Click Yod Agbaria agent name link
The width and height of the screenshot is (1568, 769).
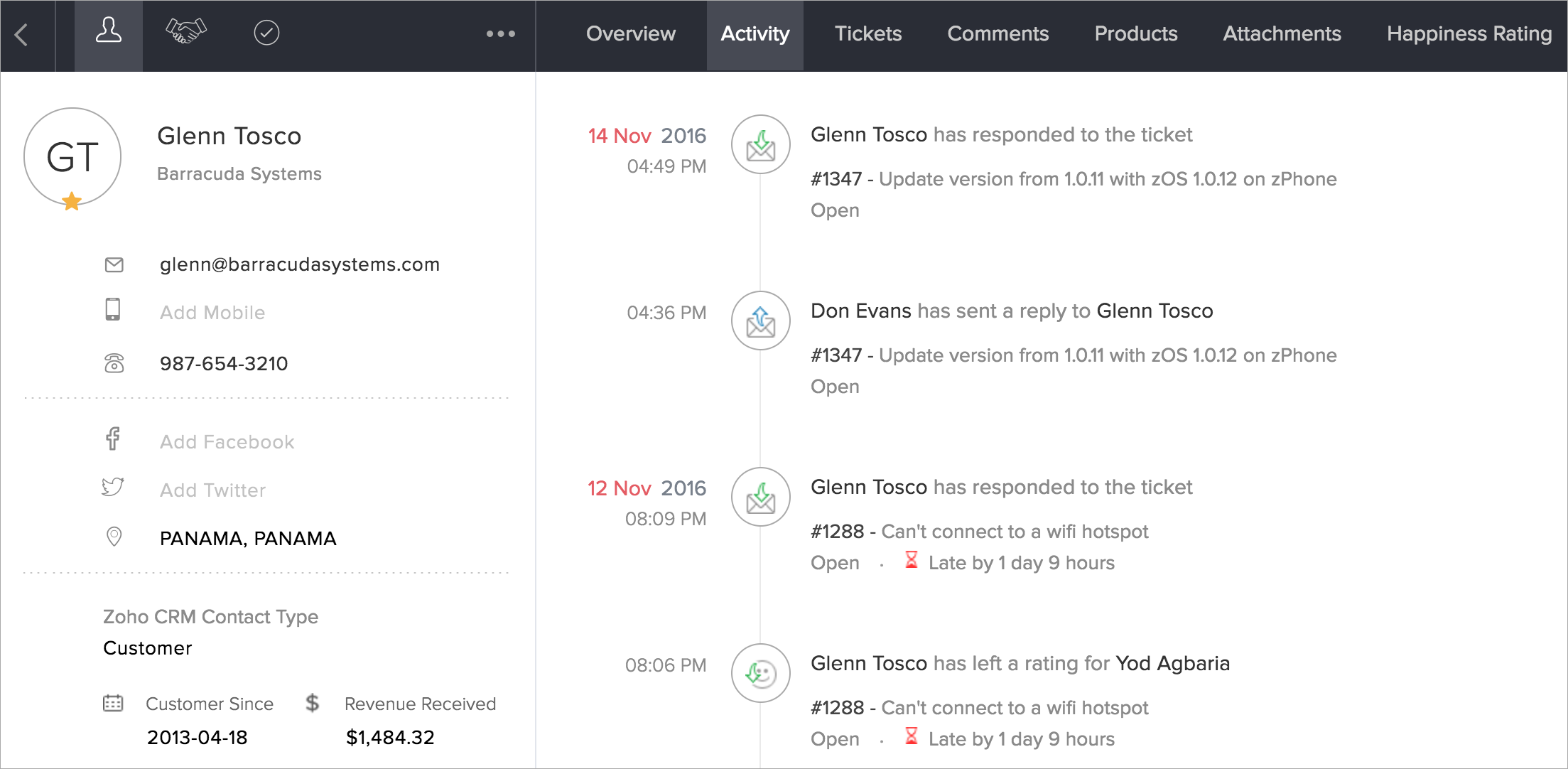(x=1172, y=663)
